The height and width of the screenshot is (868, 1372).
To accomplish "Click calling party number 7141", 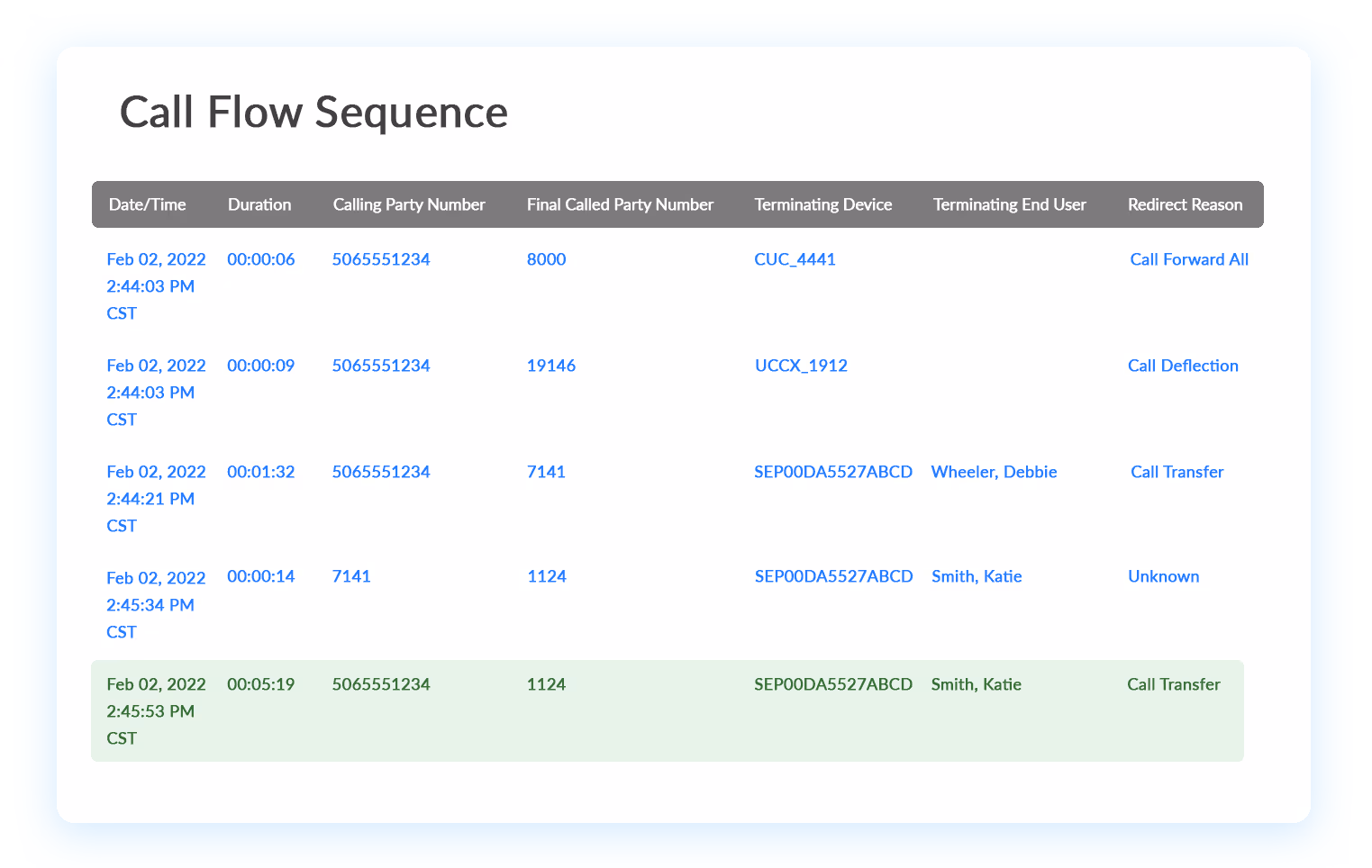I will point(351,576).
